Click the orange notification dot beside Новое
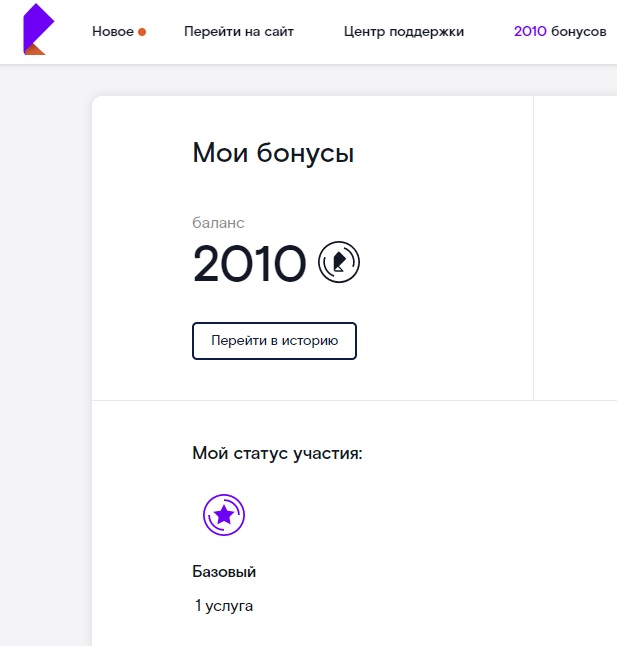The width and height of the screenshot is (617, 646). pyautogui.click(x=142, y=32)
